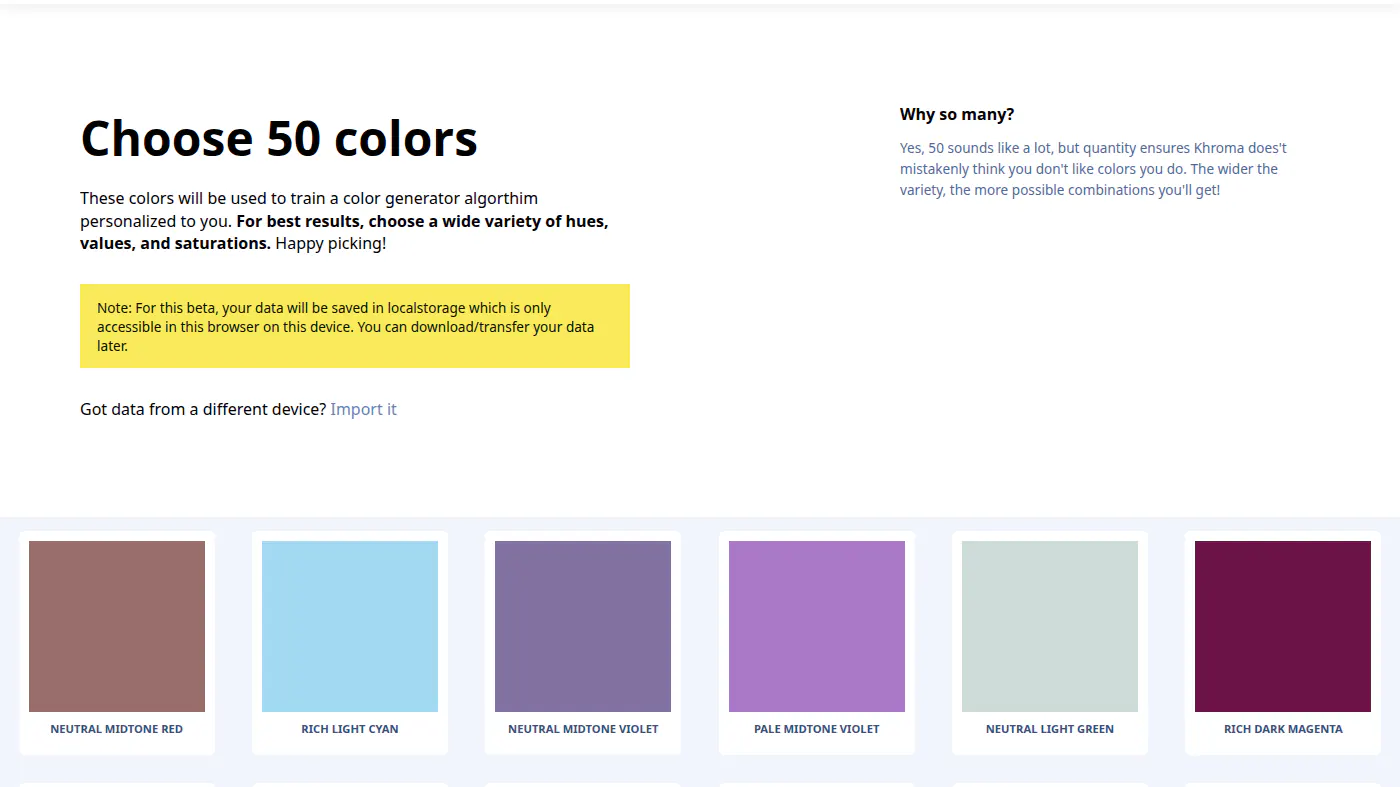Screen dimensions: 1400x787
Task: Click the PALE MIDTONE VIOLET label
Action: pos(817,729)
